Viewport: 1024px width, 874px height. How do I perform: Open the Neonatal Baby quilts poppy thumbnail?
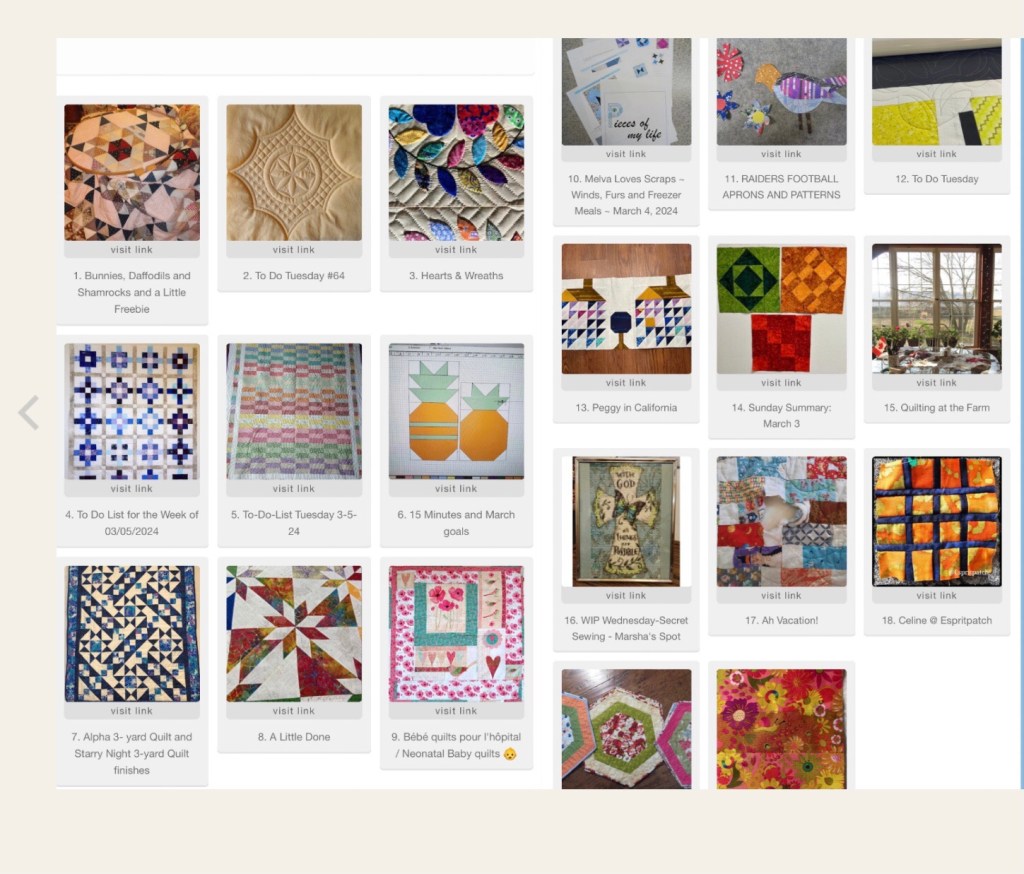[456, 634]
